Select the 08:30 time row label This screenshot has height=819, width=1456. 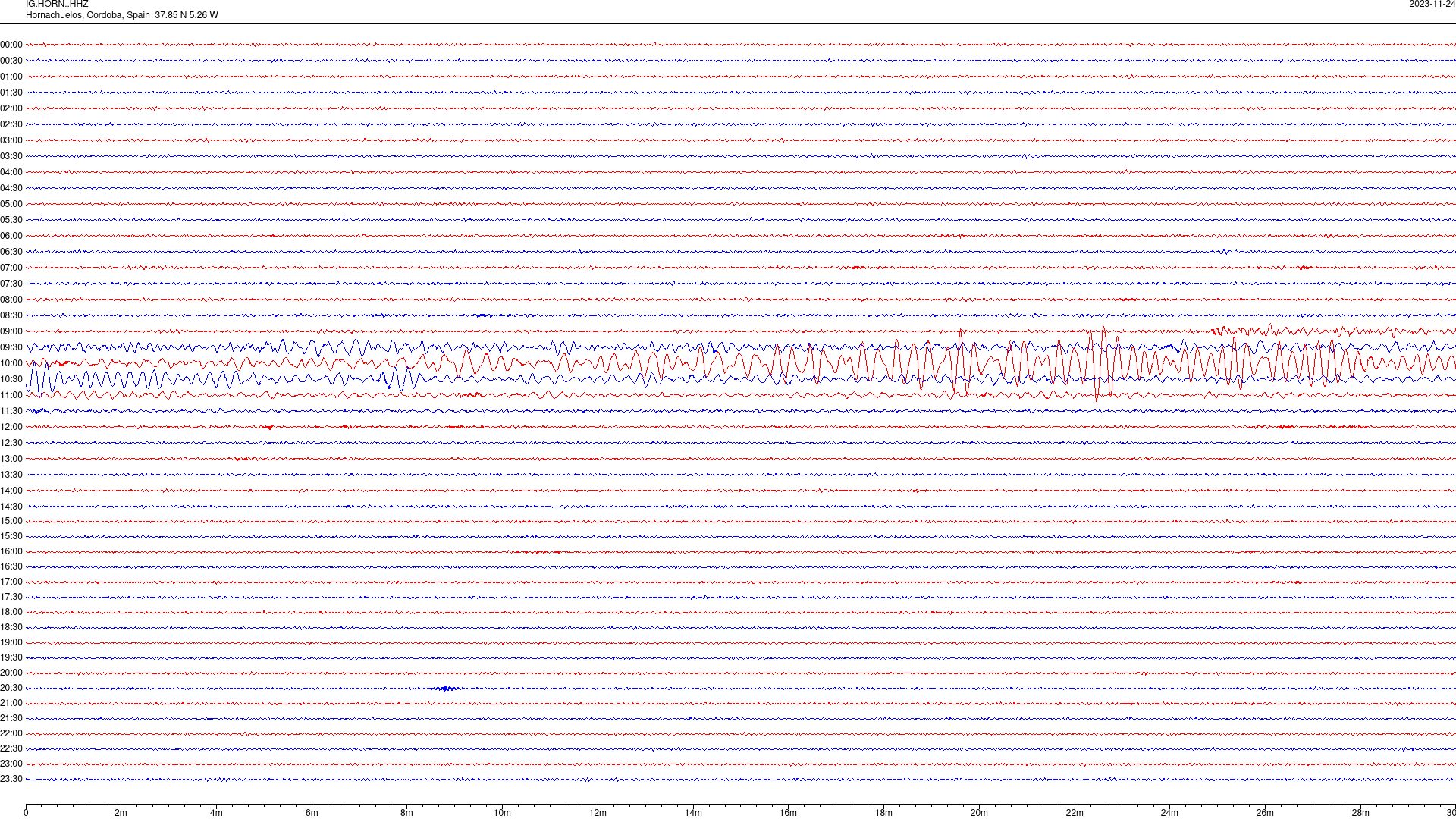click(x=11, y=315)
